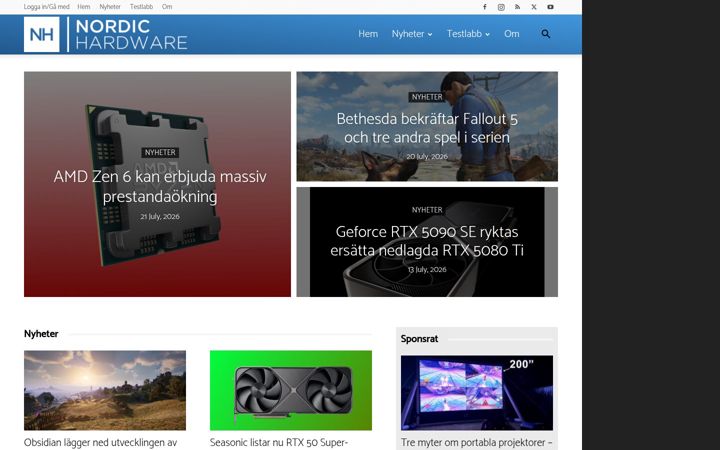Click the 20 July, 2026 date
This screenshot has width=720, height=450.
(x=427, y=157)
